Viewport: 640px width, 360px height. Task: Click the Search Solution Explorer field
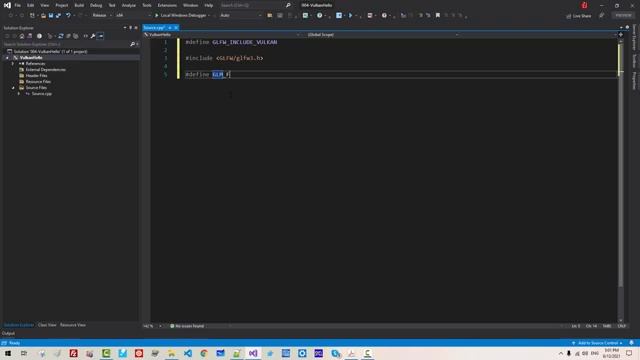[x=65, y=44]
